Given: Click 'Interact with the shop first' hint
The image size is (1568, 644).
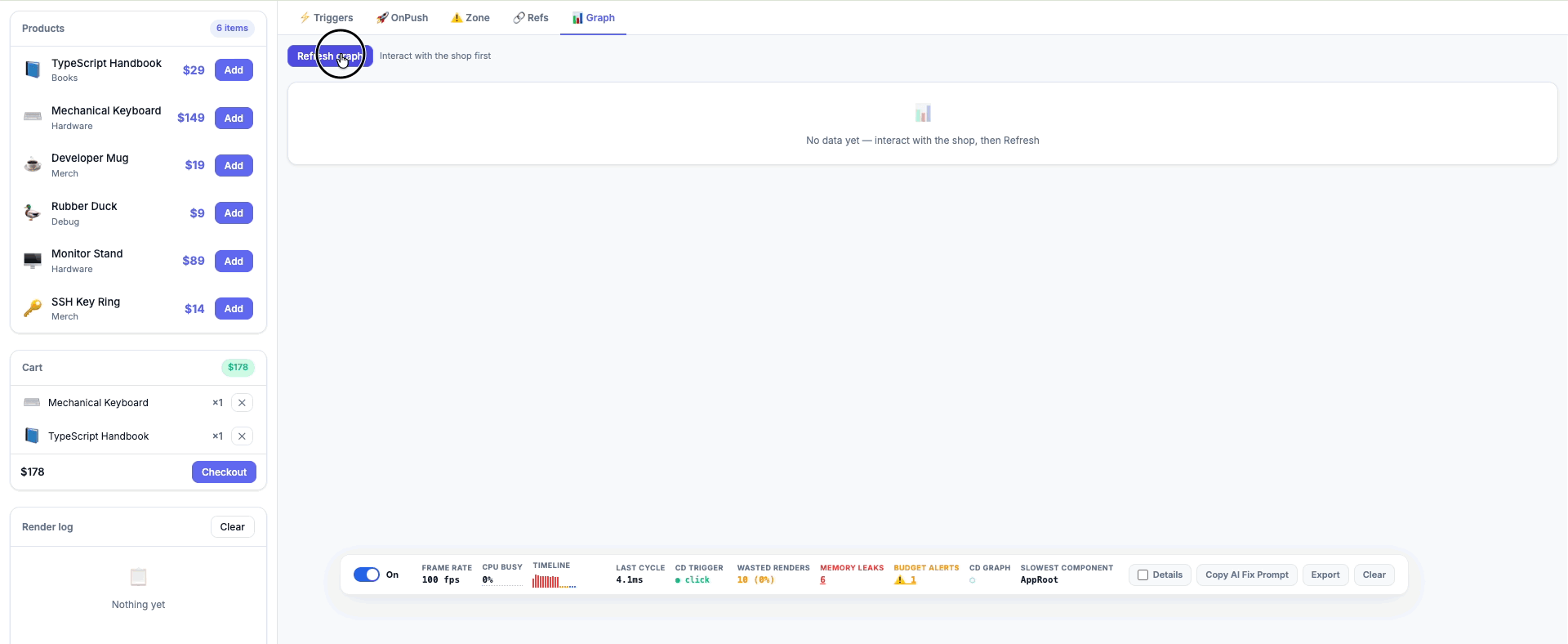Looking at the screenshot, I should pyautogui.click(x=435, y=56).
